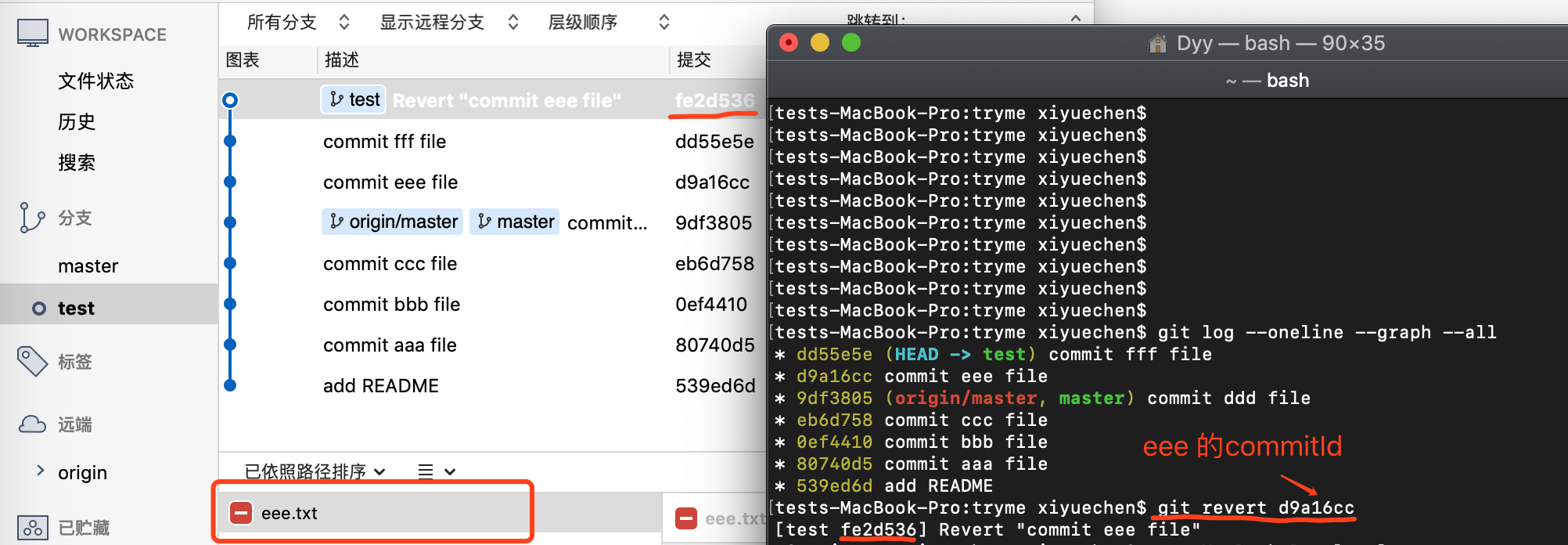Click the commit hash fe2d536
The width and height of the screenshot is (1568, 545).
(715, 100)
